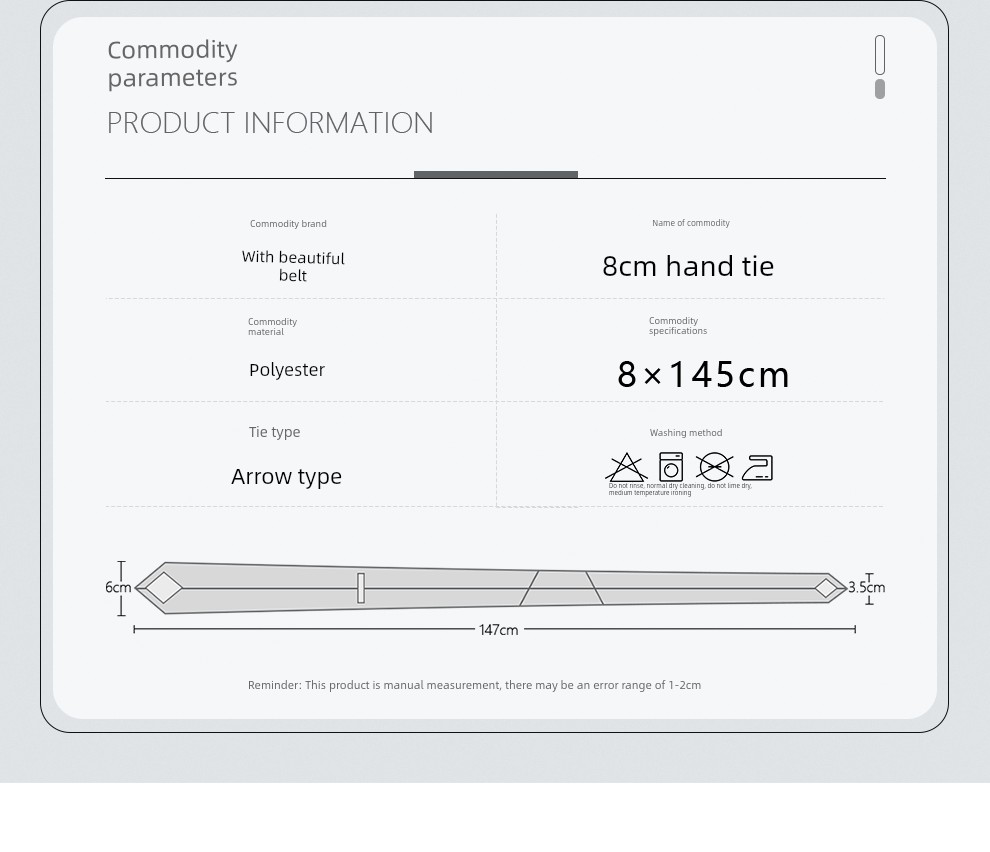This screenshot has width=990, height=852.
Task: Click the hollow pill shape in the top-right corner
Action: pos(880,55)
